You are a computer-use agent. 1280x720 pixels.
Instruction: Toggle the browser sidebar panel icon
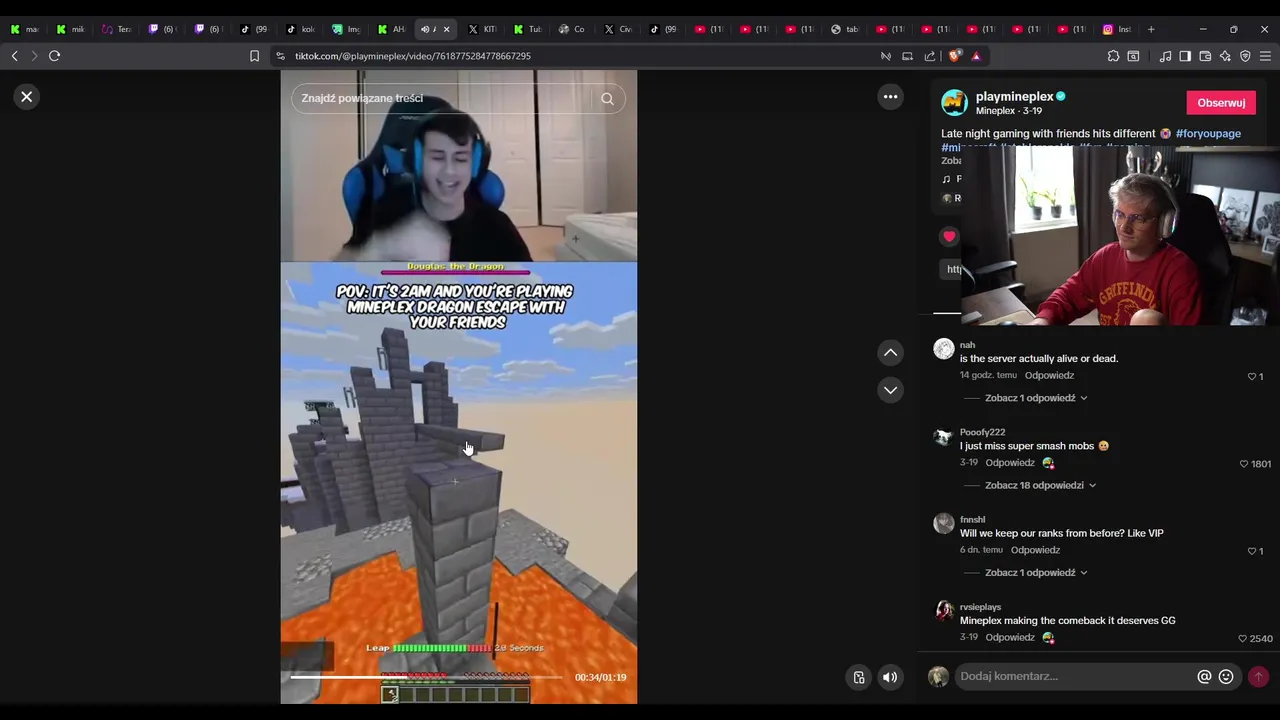(x=1185, y=56)
